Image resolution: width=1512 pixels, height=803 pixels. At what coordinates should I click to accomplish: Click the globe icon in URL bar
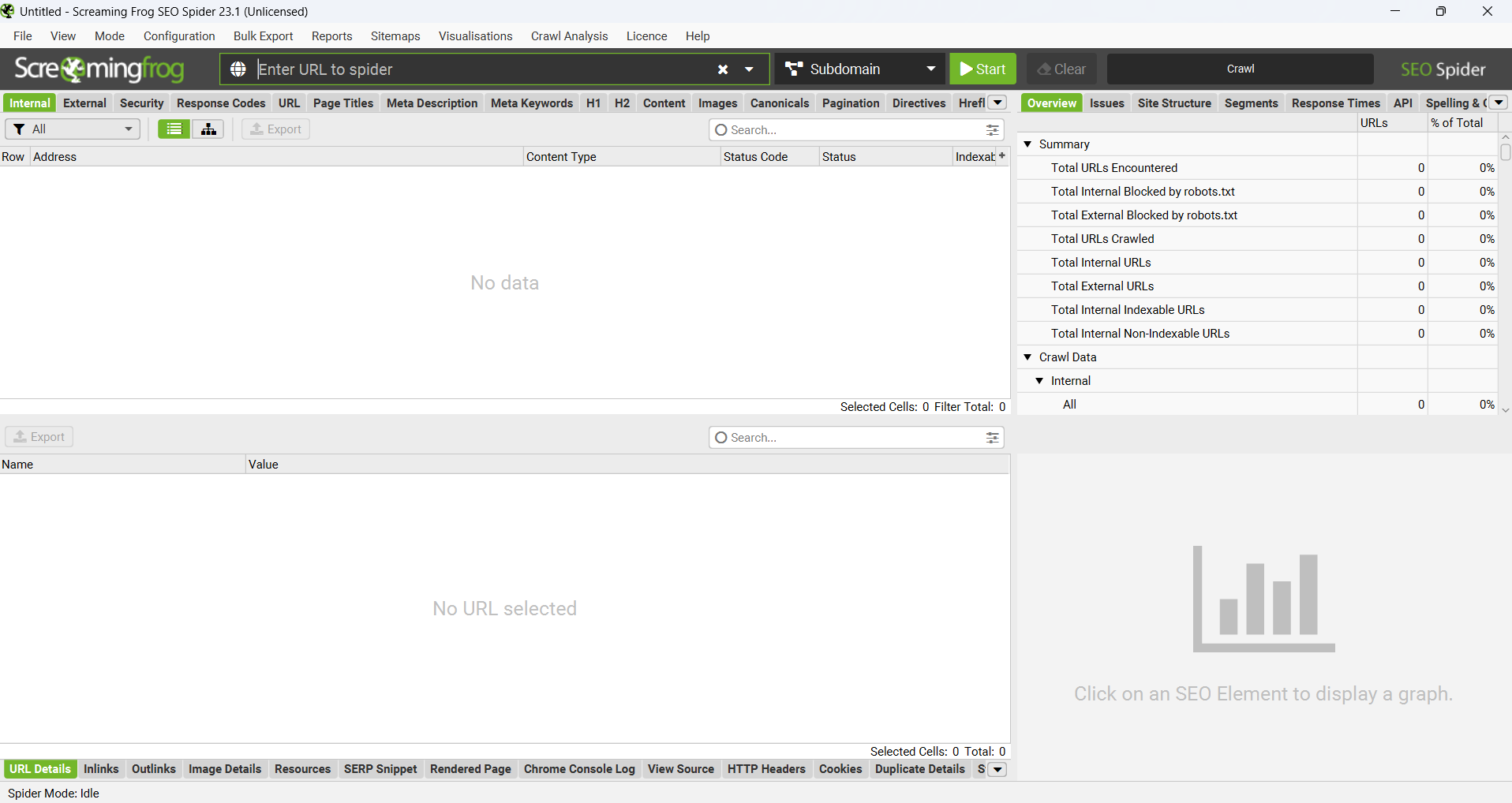click(x=238, y=69)
